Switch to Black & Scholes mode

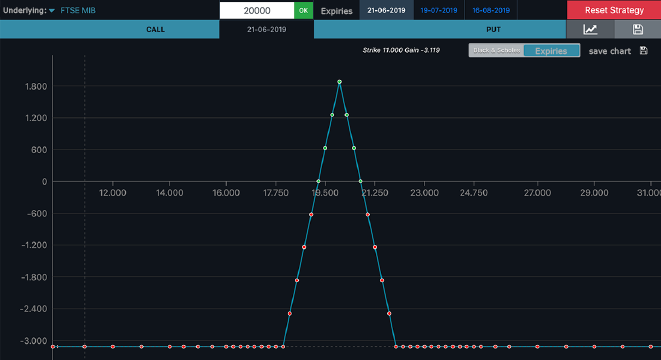pos(496,51)
